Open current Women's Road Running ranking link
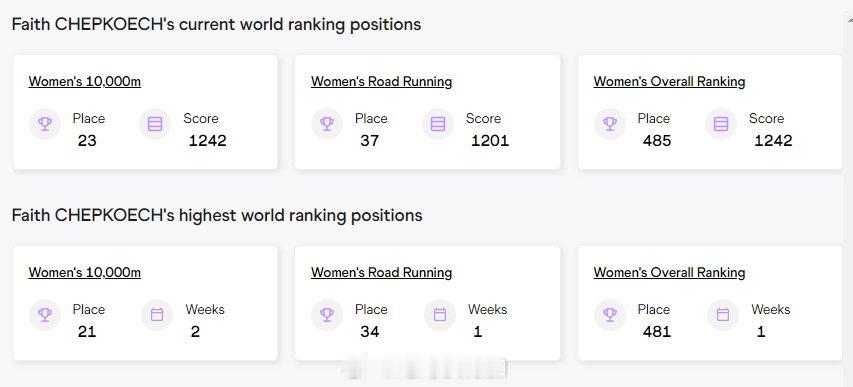The width and height of the screenshot is (853, 387). [x=381, y=82]
